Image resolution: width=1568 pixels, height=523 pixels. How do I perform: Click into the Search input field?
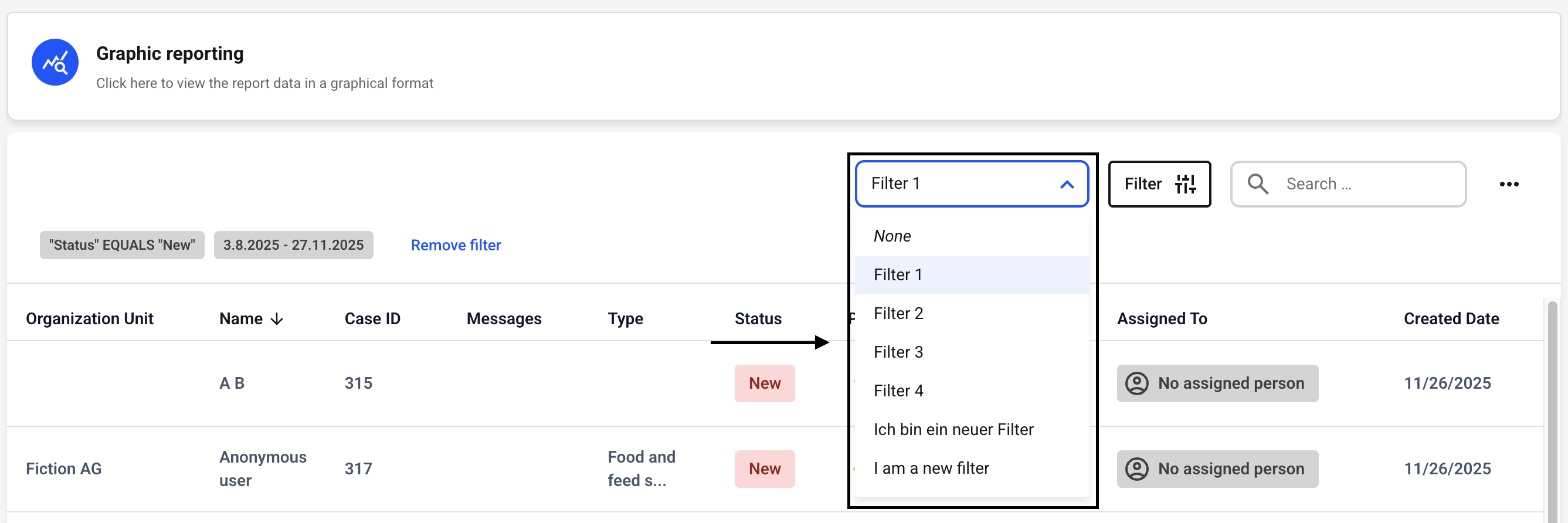click(x=1370, y=184)
